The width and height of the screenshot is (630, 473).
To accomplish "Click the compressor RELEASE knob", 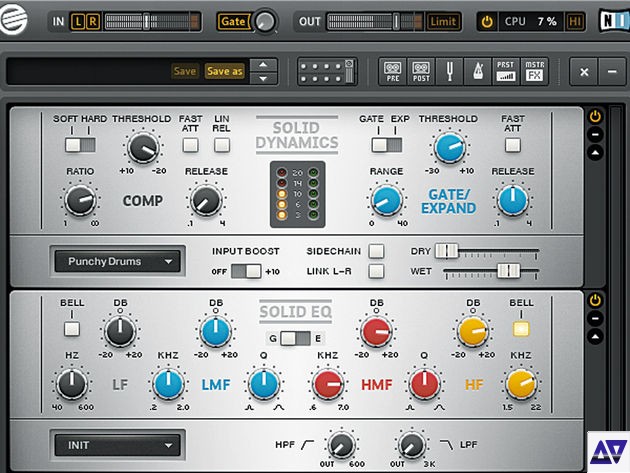I will [206, 200].
